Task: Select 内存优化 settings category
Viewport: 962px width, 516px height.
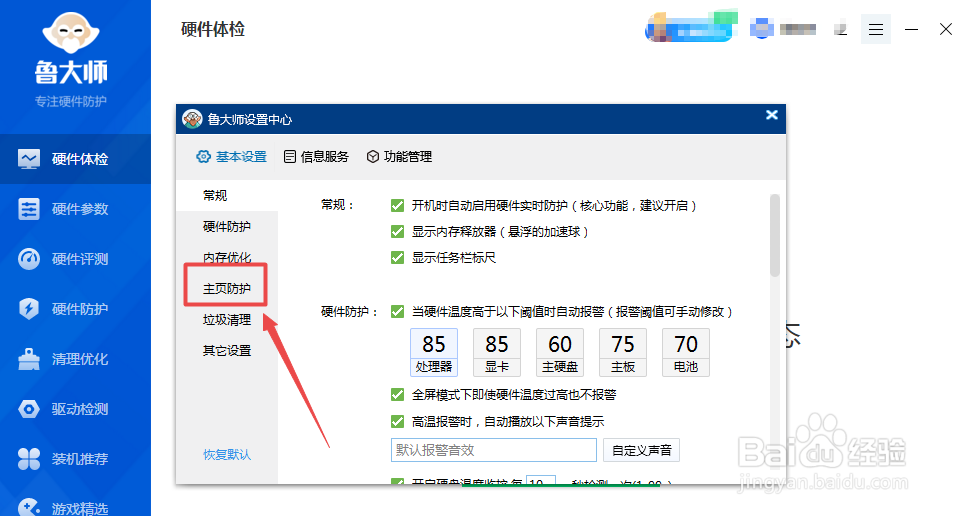Action: 227,257
